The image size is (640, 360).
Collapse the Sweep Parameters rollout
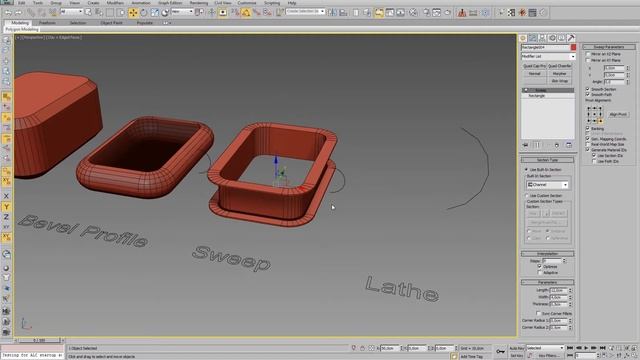click(609, 47)
